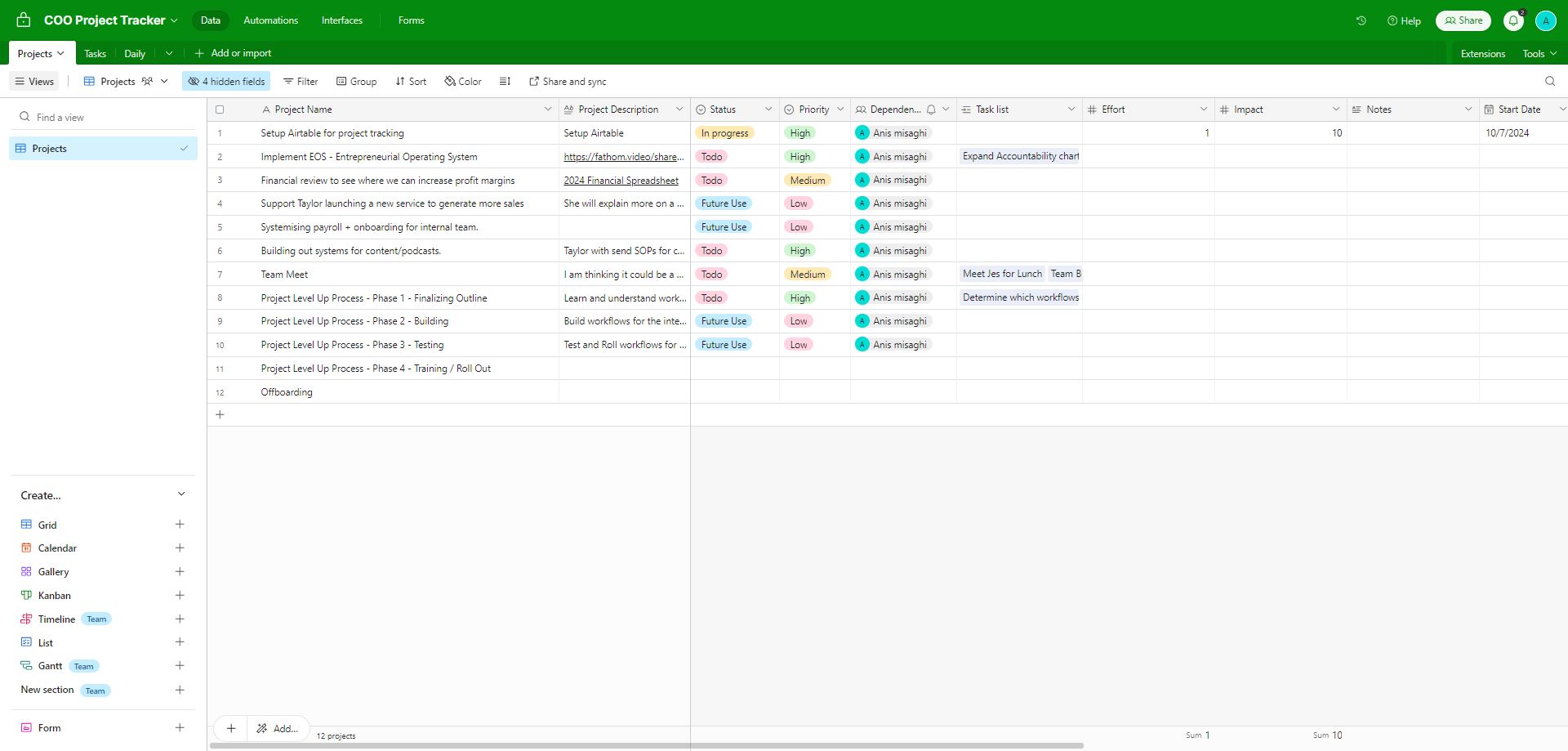The image size is (1568, 751).
Task: Open the Project Name column dropdown
Action: pos(548,110)
